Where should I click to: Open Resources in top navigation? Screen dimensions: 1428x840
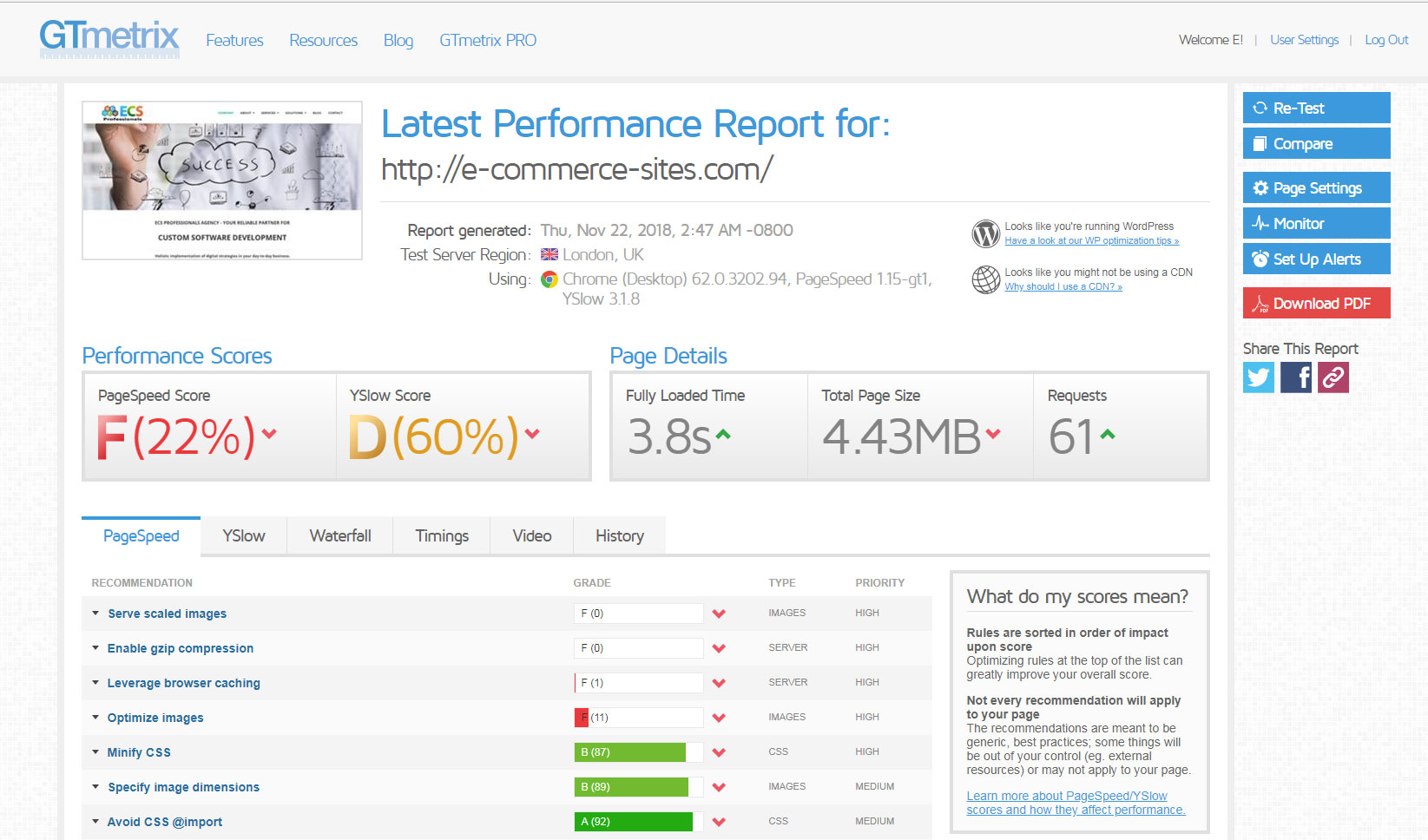323,40
